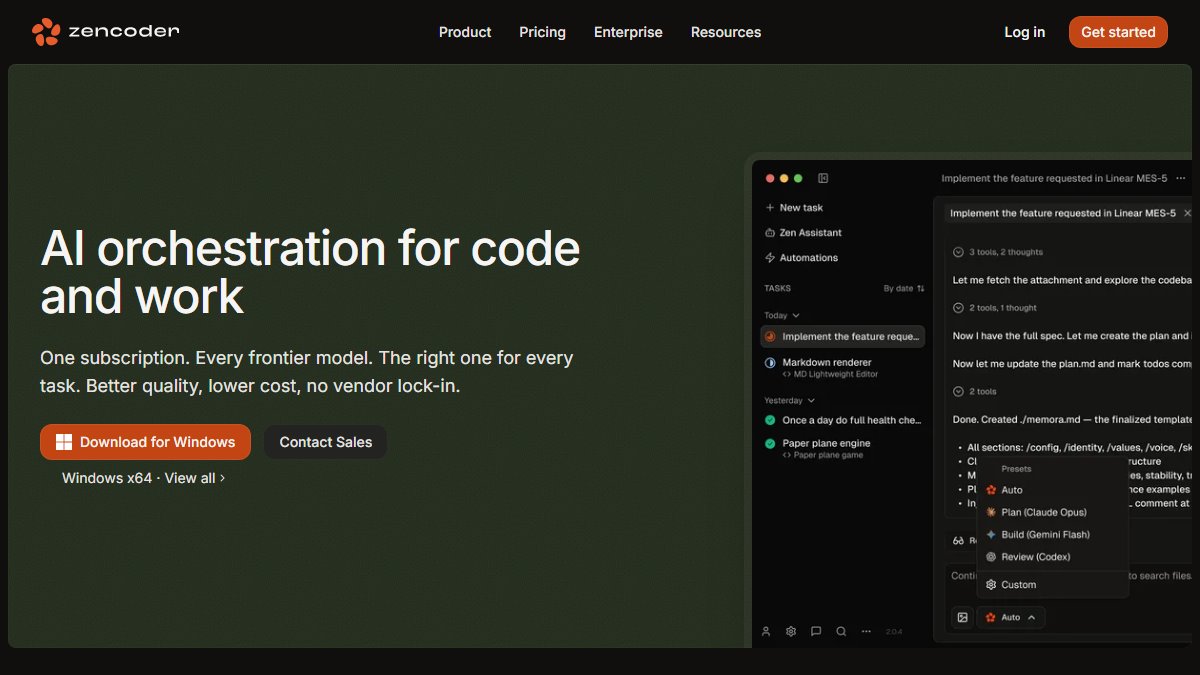1200x675 pixels.
Task: Click the account profile icon in sidebar footer
Action: (x=766, y=631)
